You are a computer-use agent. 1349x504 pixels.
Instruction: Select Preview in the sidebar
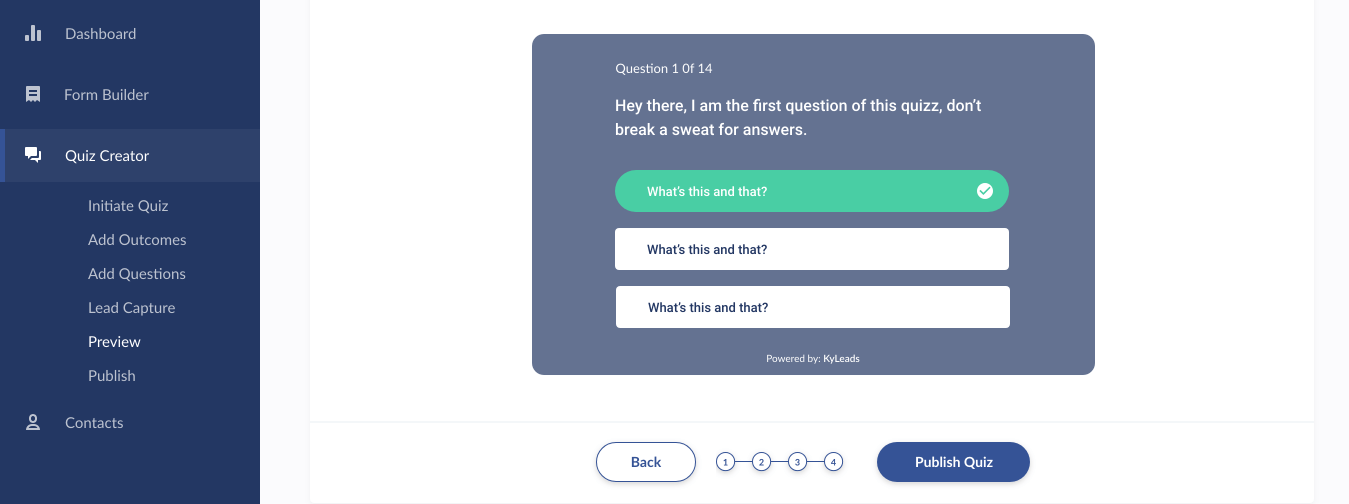[x=114, y=342]
